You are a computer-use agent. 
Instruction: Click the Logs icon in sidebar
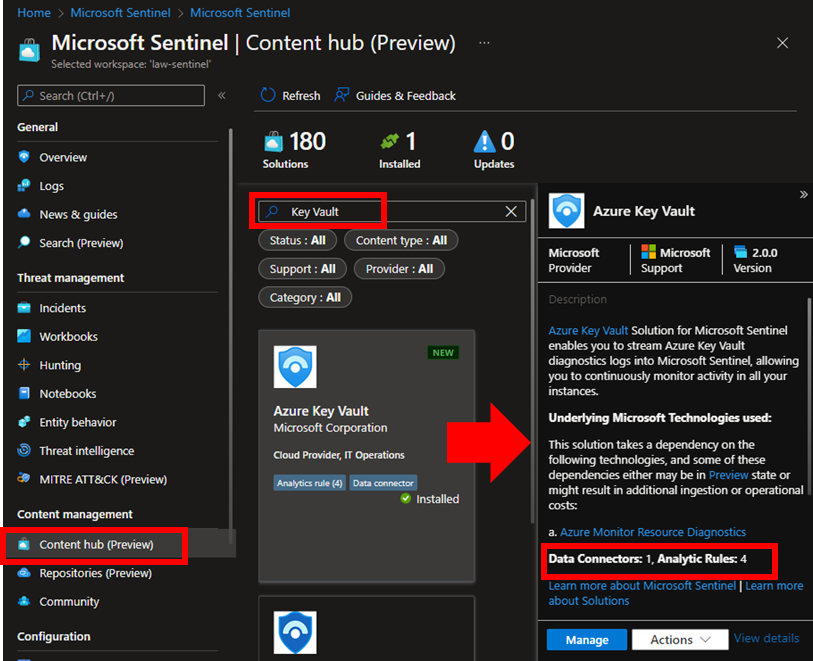click(x=24, y=185)
